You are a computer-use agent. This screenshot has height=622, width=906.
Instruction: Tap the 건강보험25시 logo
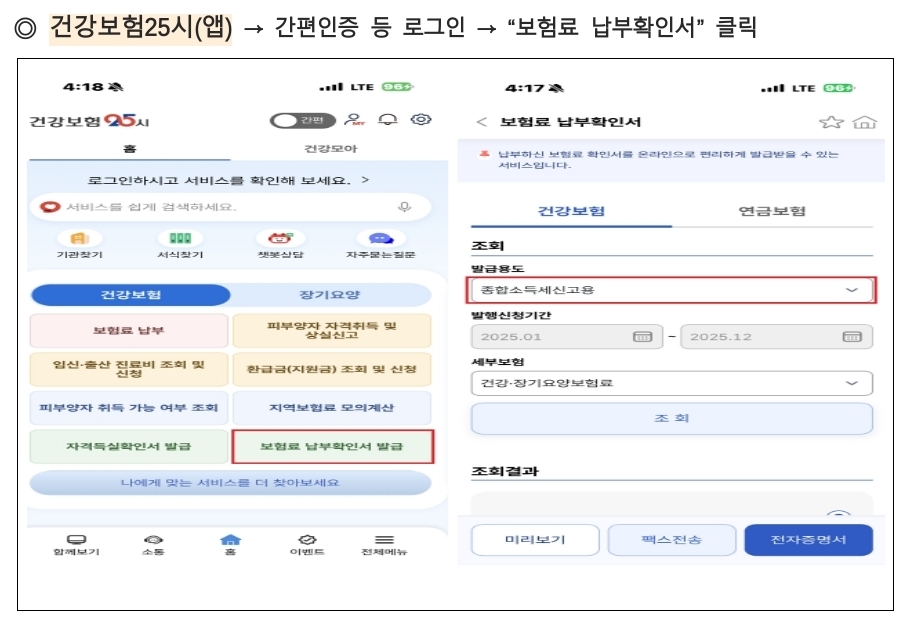(x=90, y=121)
